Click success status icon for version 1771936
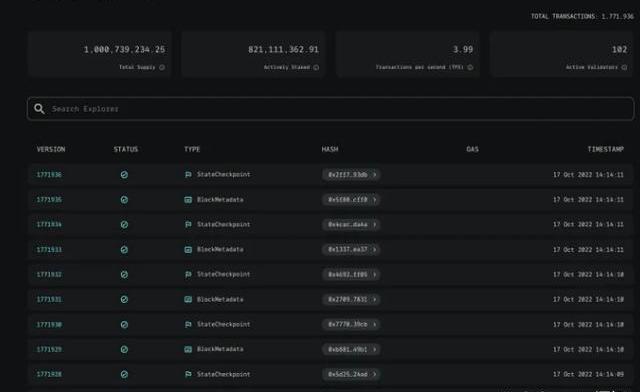Screen dimensions: 640x392 coord(124,175)
